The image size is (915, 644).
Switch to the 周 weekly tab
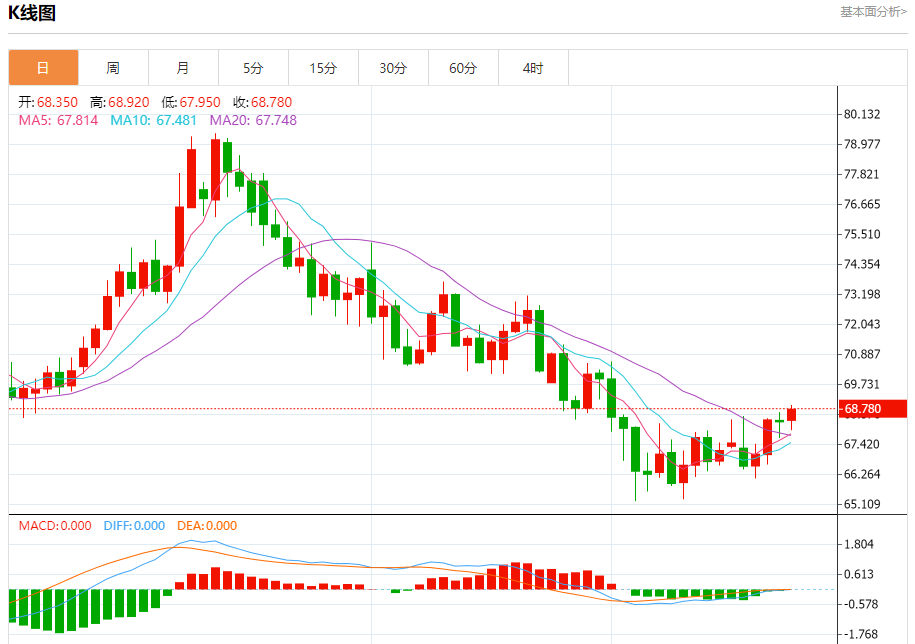point(113,68)
